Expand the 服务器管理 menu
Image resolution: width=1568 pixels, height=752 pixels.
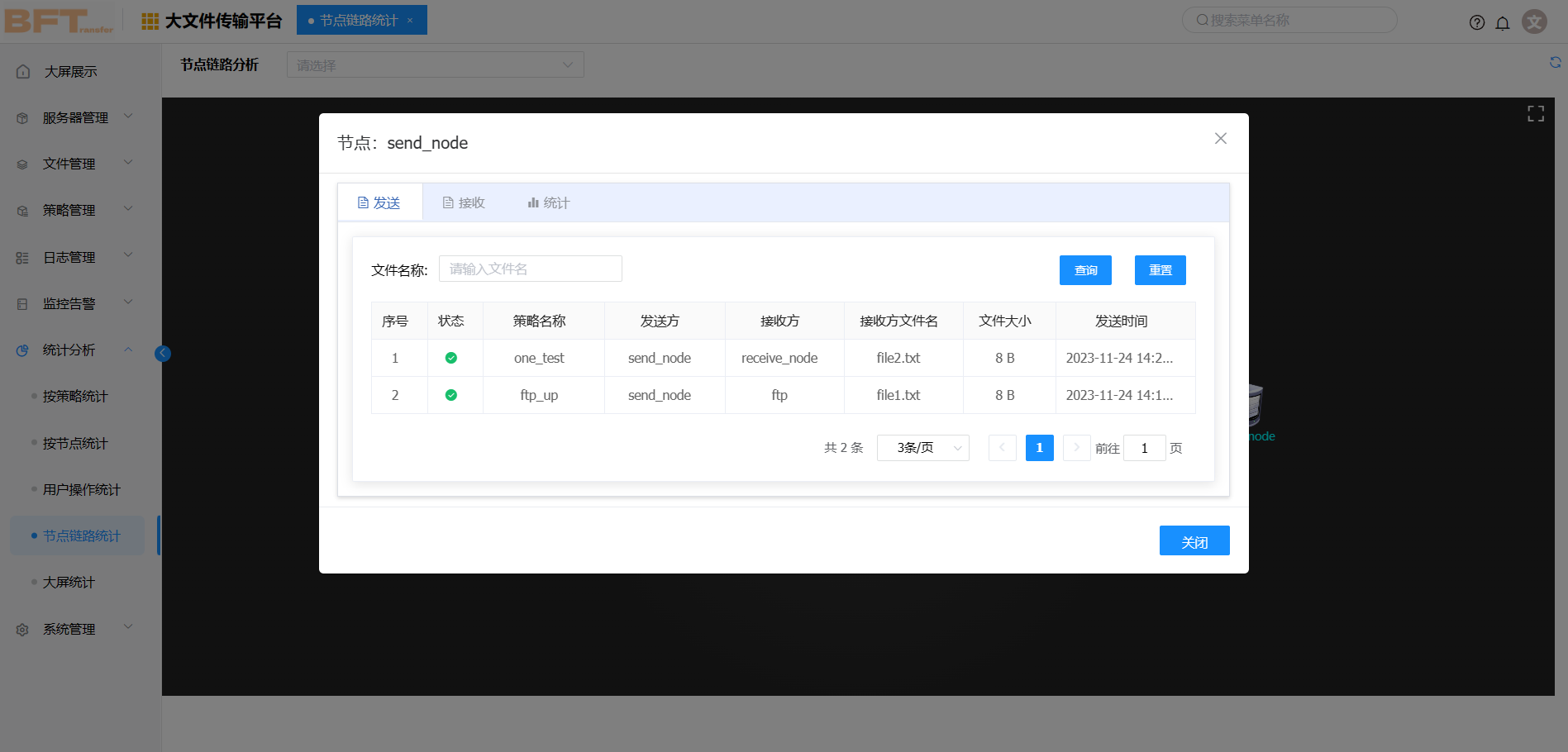pyautogui.click(x=75, y=118)
